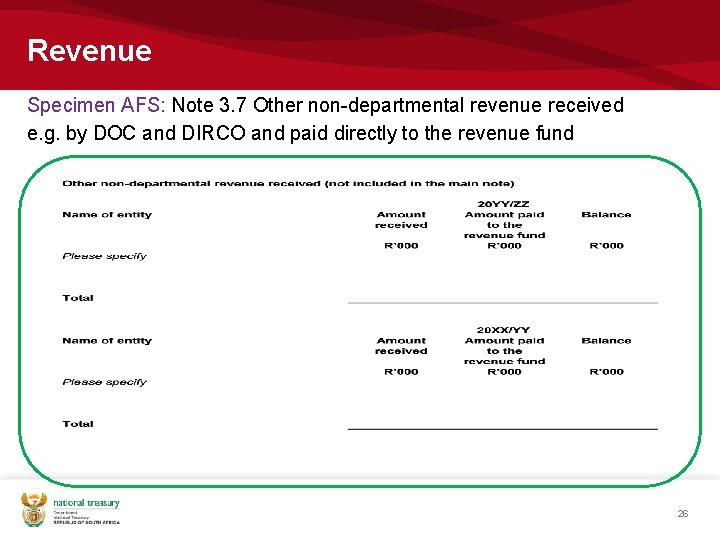Click the line "e.g. by DOC and DIRCO"

(136, 133)
